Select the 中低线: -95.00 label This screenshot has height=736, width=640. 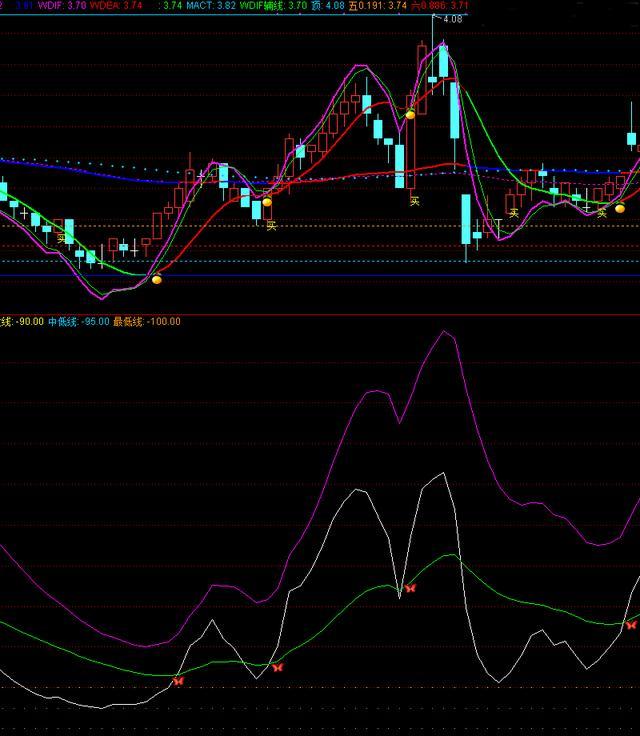point(79,322)
